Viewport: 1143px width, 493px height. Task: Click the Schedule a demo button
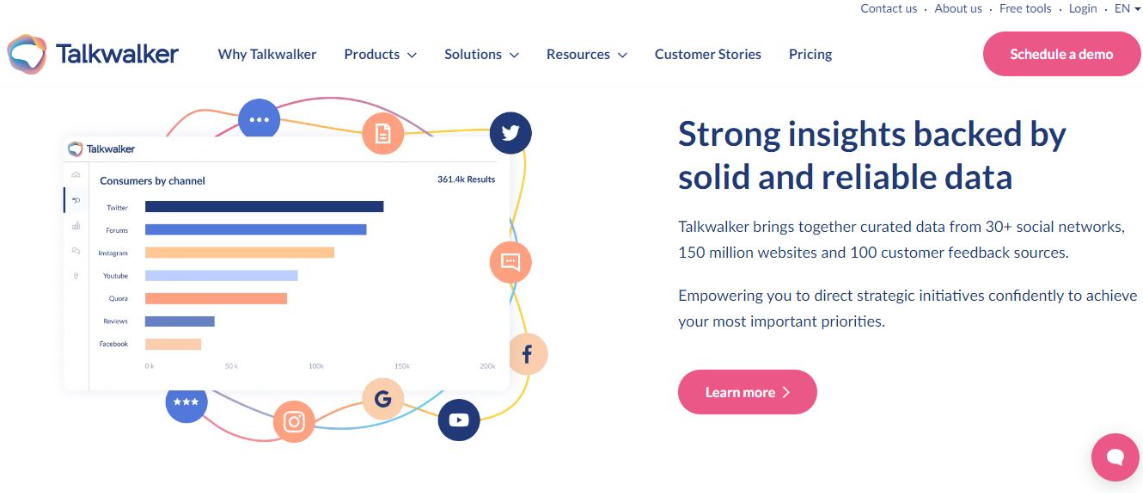point(1061,54)
